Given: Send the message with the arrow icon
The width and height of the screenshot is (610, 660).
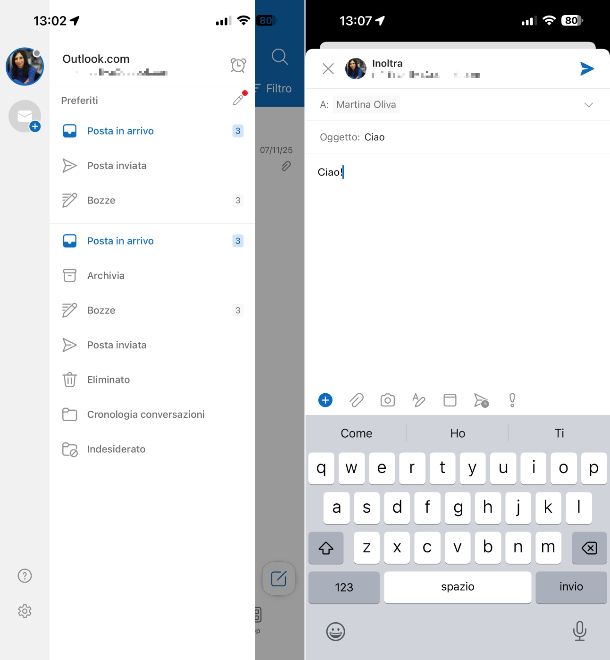Looking at the screenshot, I should (x=586, y=69).
